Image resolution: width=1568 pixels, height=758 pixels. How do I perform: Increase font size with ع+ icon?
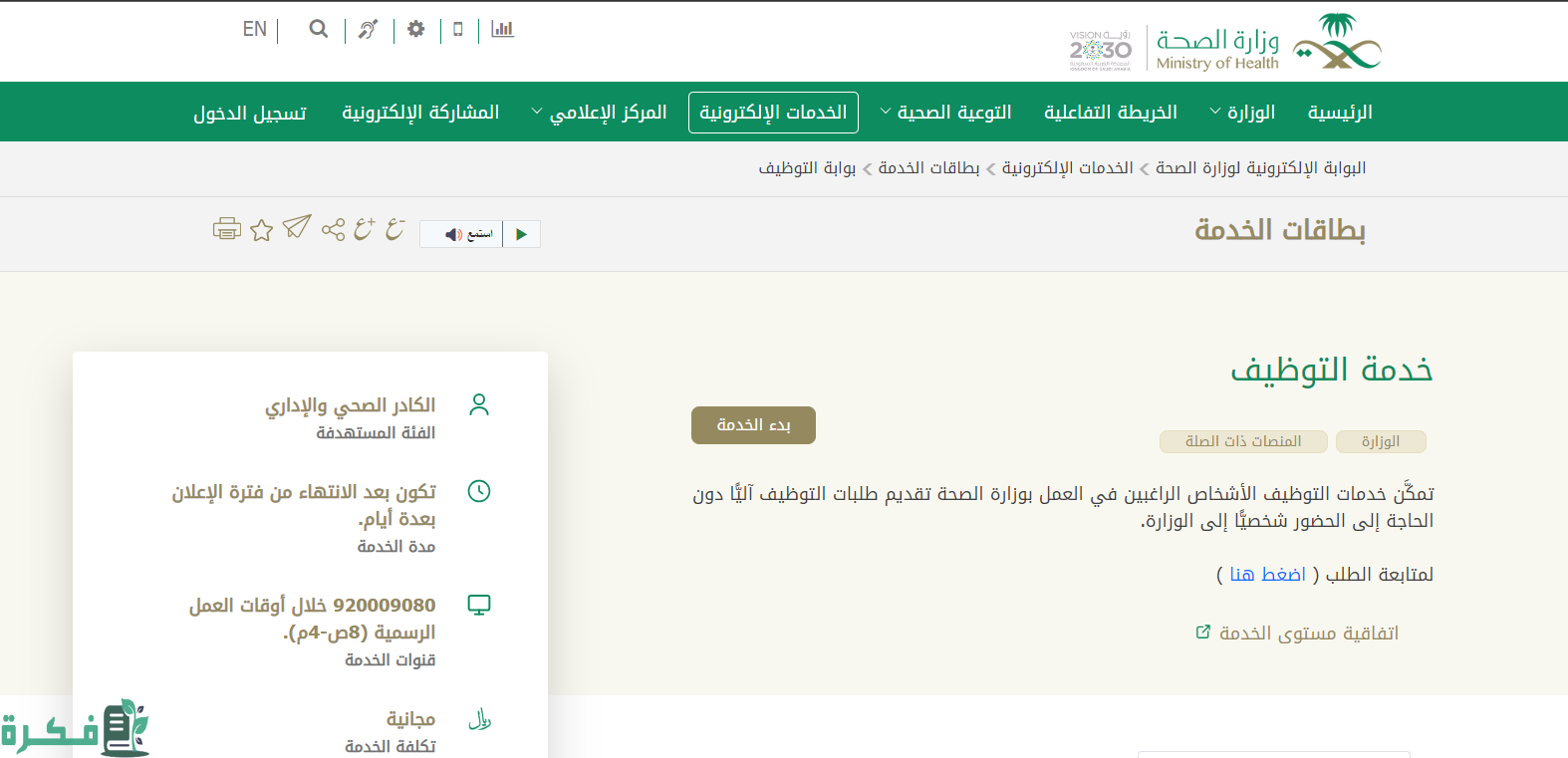pyautogui.click(x=365, y=229)
